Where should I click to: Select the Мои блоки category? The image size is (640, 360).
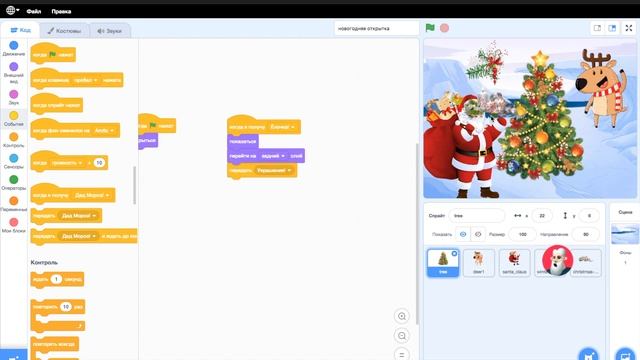coord(13,225)
